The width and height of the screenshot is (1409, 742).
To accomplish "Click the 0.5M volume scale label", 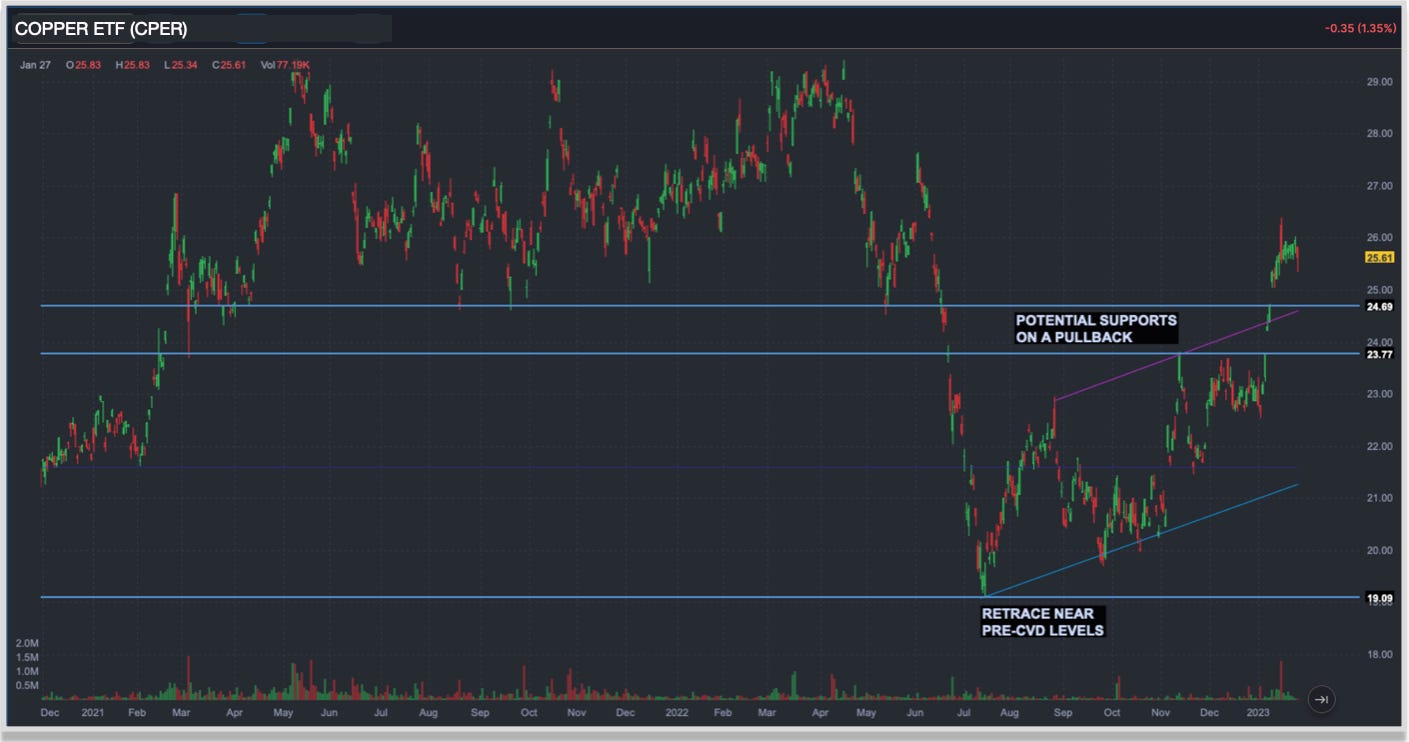I will tap(27, 686).
